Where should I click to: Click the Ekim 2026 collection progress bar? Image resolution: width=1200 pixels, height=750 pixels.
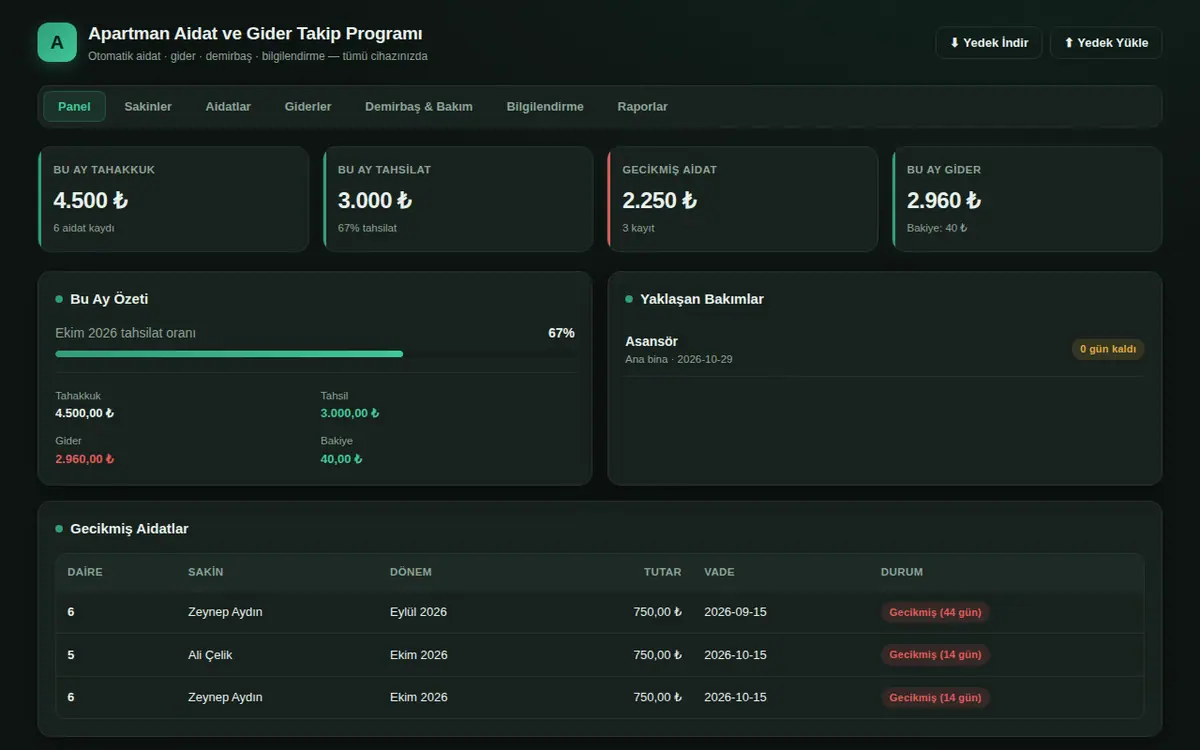pyautogui.click(x=315, y=354)
